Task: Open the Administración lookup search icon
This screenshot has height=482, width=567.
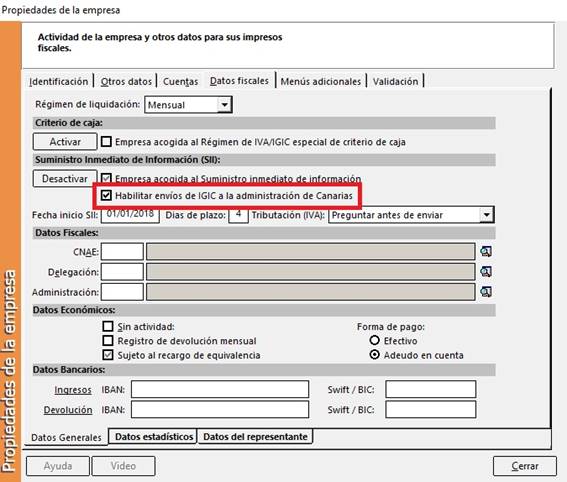Action: pyautogui.click(x=486, y=291)
